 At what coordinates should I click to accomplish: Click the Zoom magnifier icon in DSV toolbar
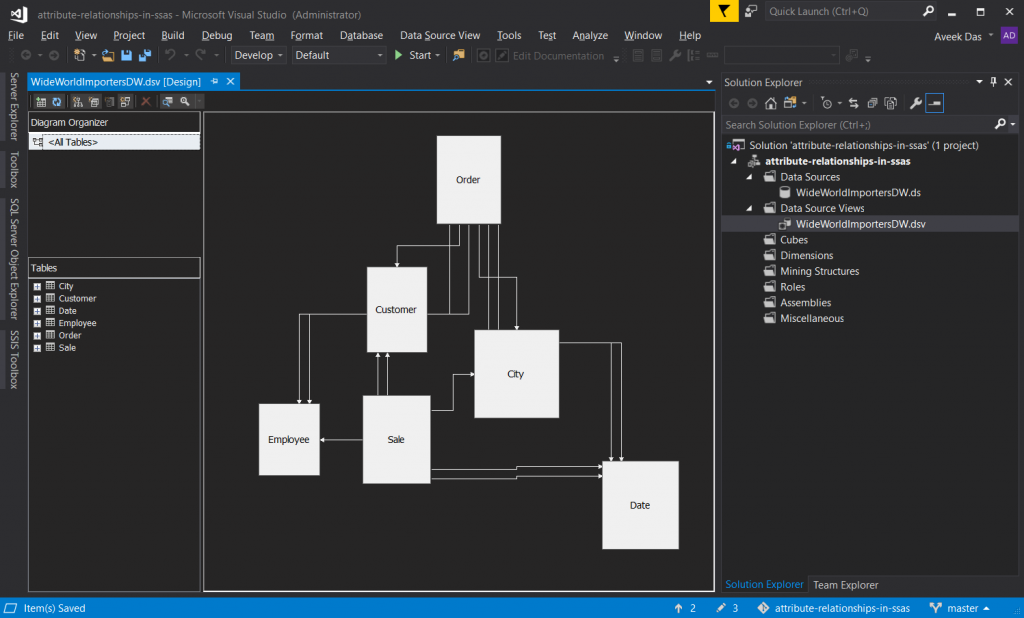(x=185, y=101)
